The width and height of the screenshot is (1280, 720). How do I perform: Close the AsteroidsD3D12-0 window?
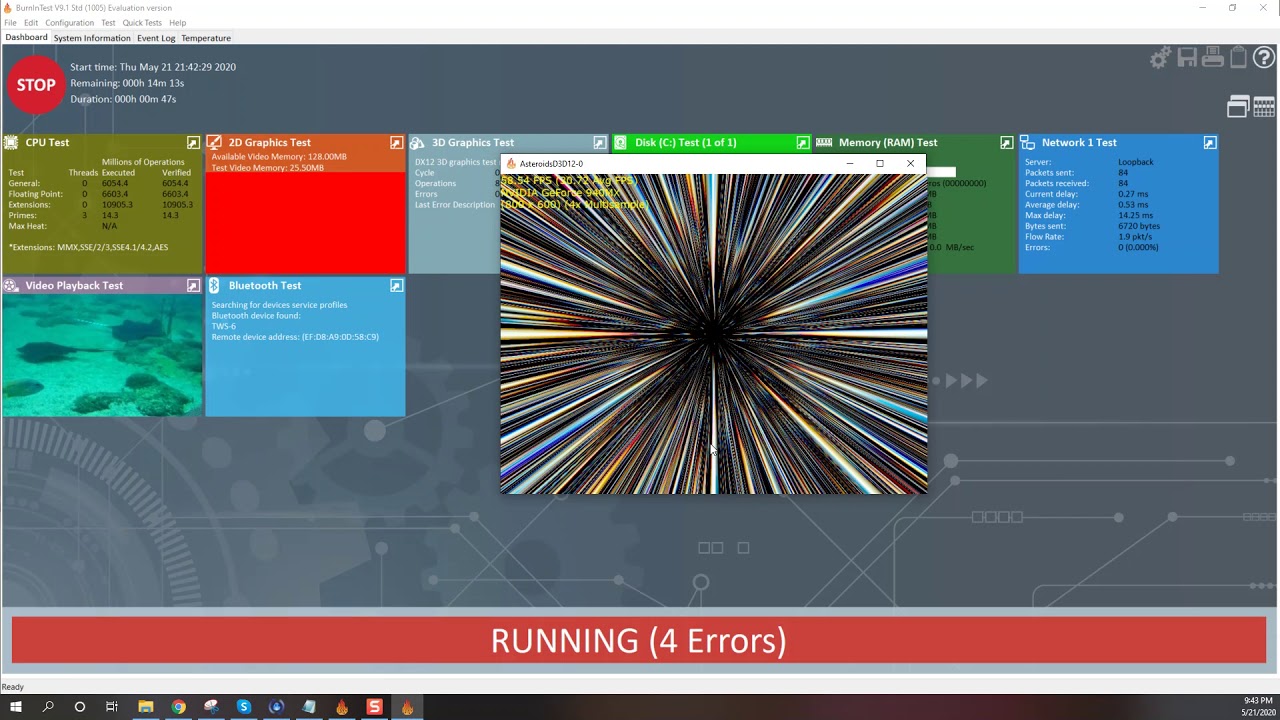click(910, 163)
